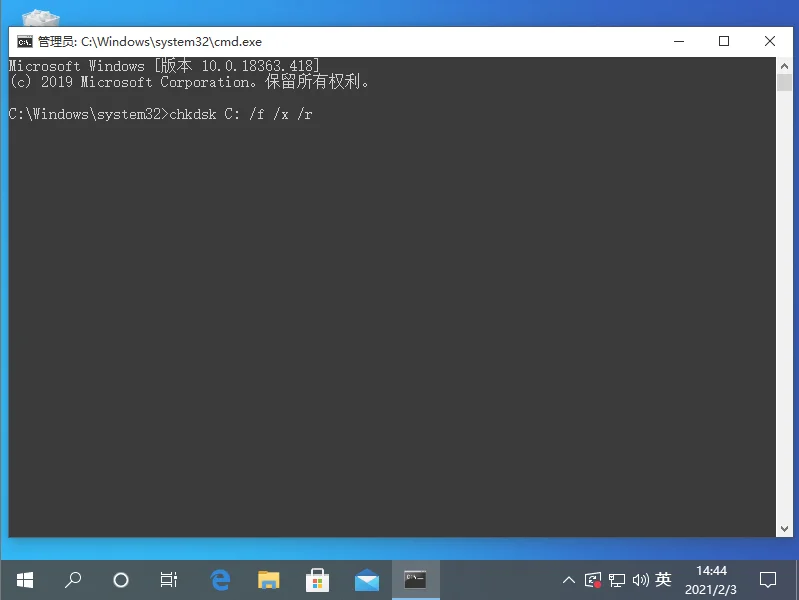The image size is (799, 600).
Task: Open Microsoft Store from taskbar
Action: click(317, 580)
